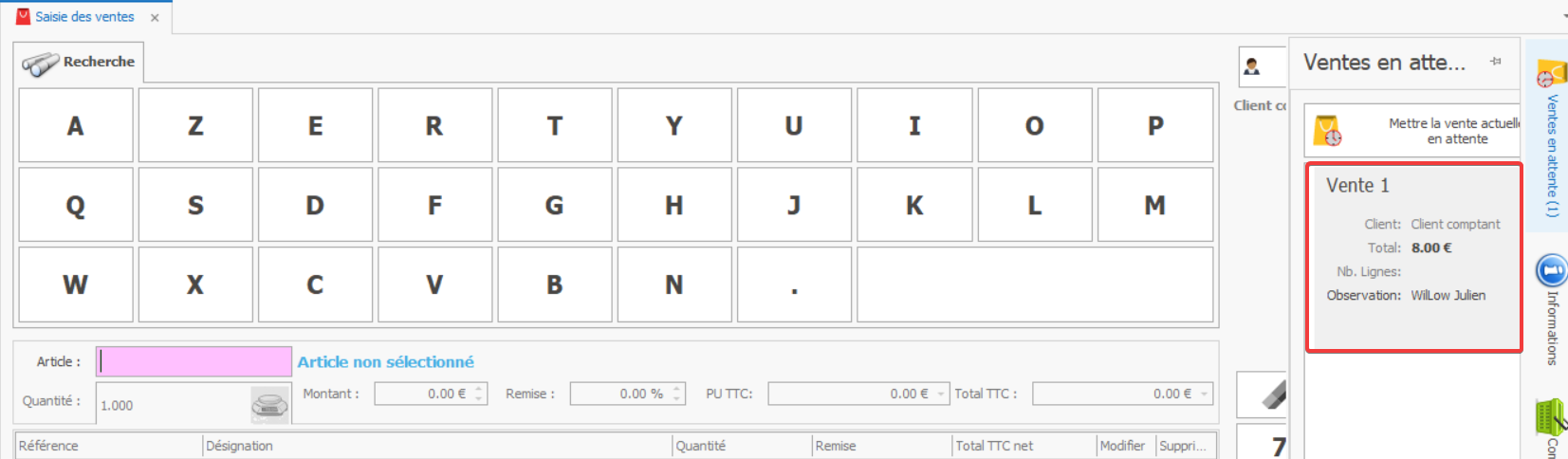1568x459 pixels.
Task: Click the Ventes en attente side icon
Action: point(1551,75)
